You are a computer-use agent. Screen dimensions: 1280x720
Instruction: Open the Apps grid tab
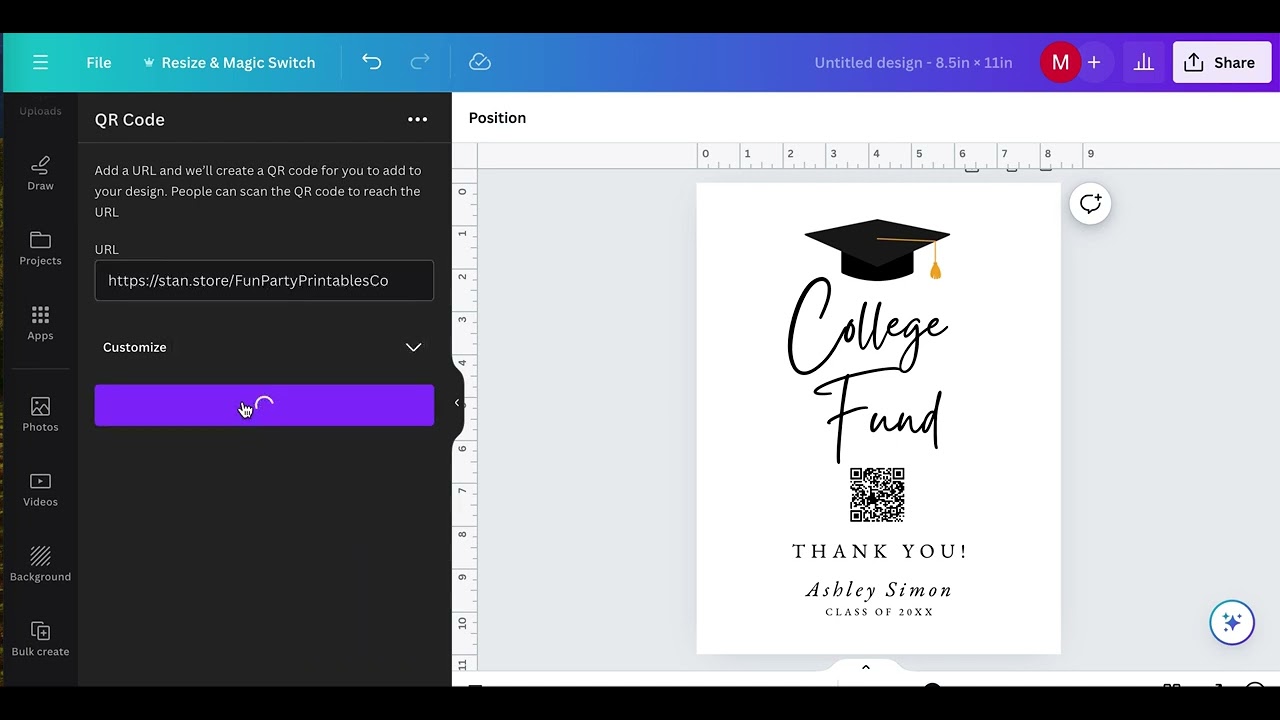(40, 323)
